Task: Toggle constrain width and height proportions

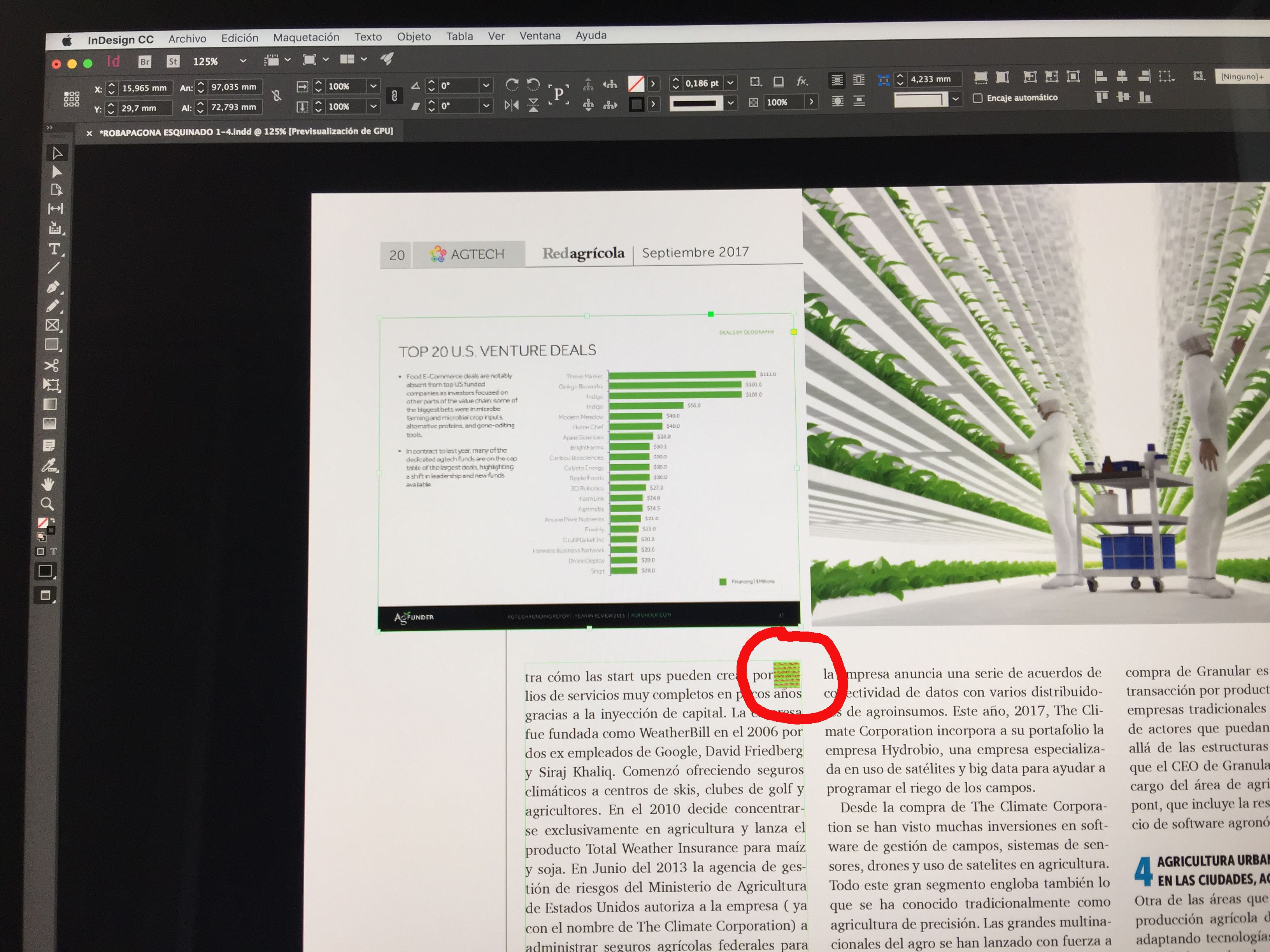Action: click(277, 96)
